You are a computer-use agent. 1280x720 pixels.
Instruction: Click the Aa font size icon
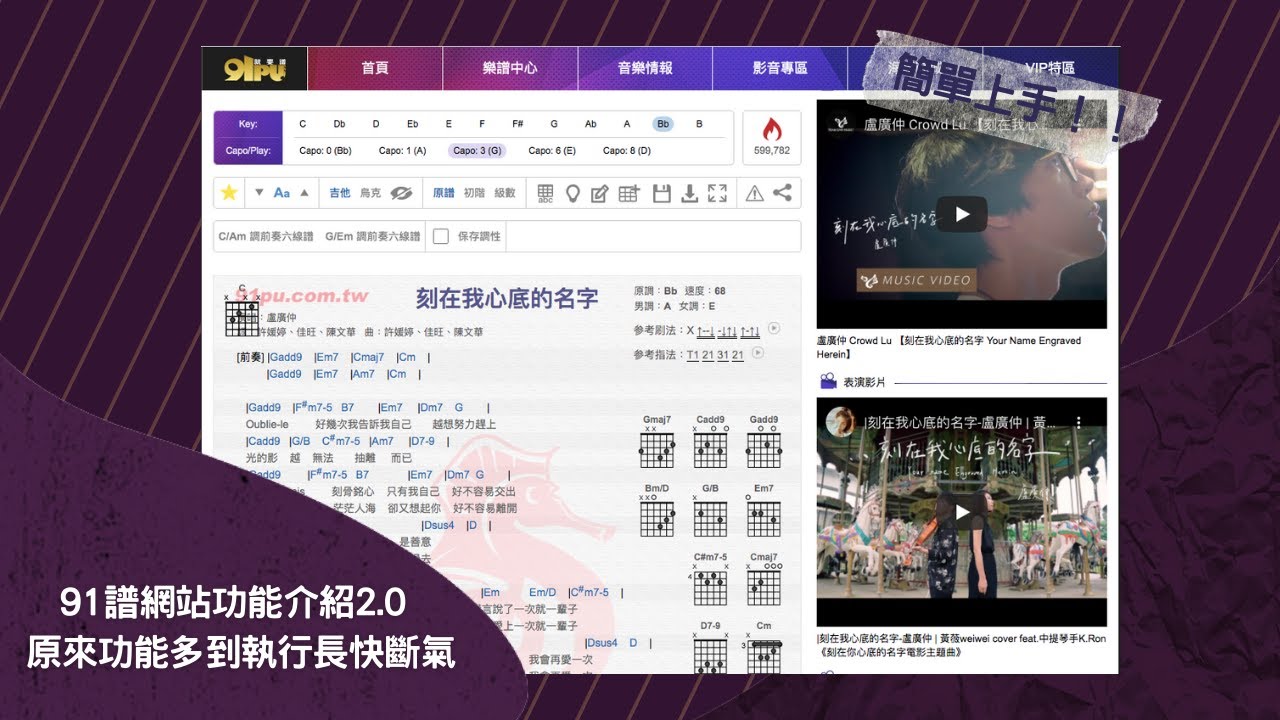coord(282,193)
